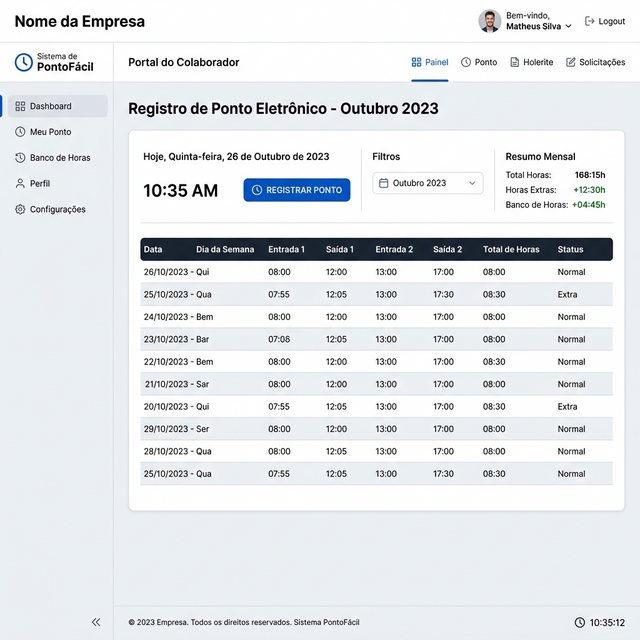
Task: Switch to the Ponto tab
Action: coord(479,62)
